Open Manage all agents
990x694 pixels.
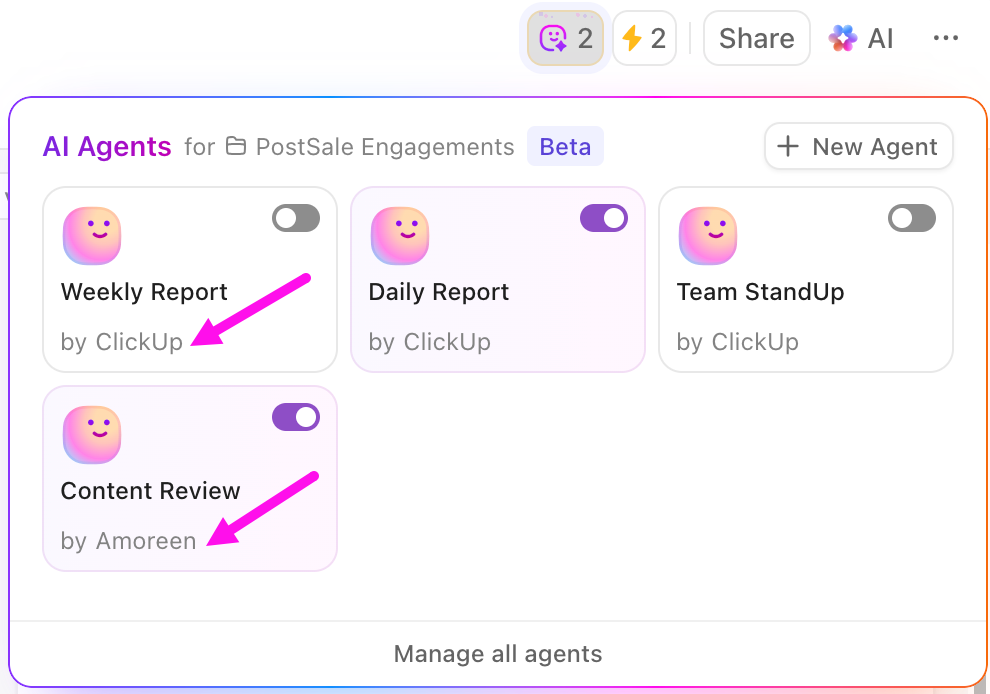click(498, 654)
